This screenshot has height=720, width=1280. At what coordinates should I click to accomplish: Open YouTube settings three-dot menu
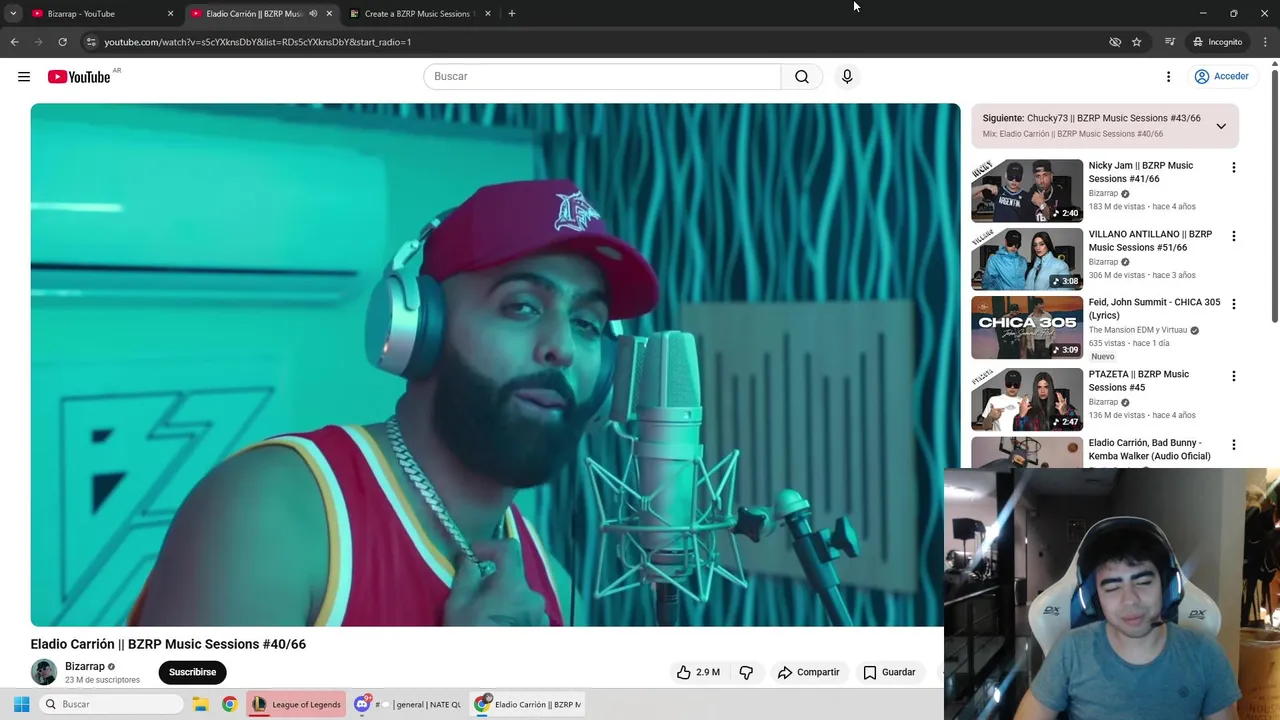coord(1168,76)
